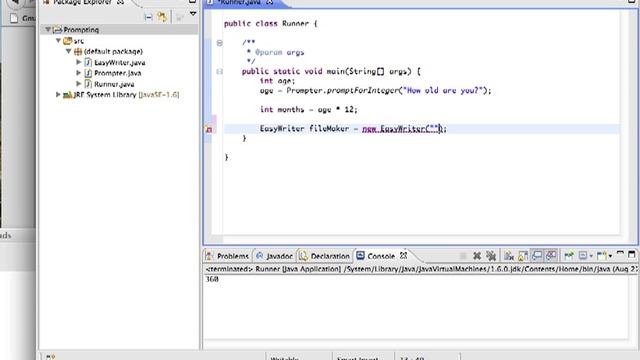Click the error marker beside EasyWriter line
Screen dimensions: 640x360
[x=209, y=129]
